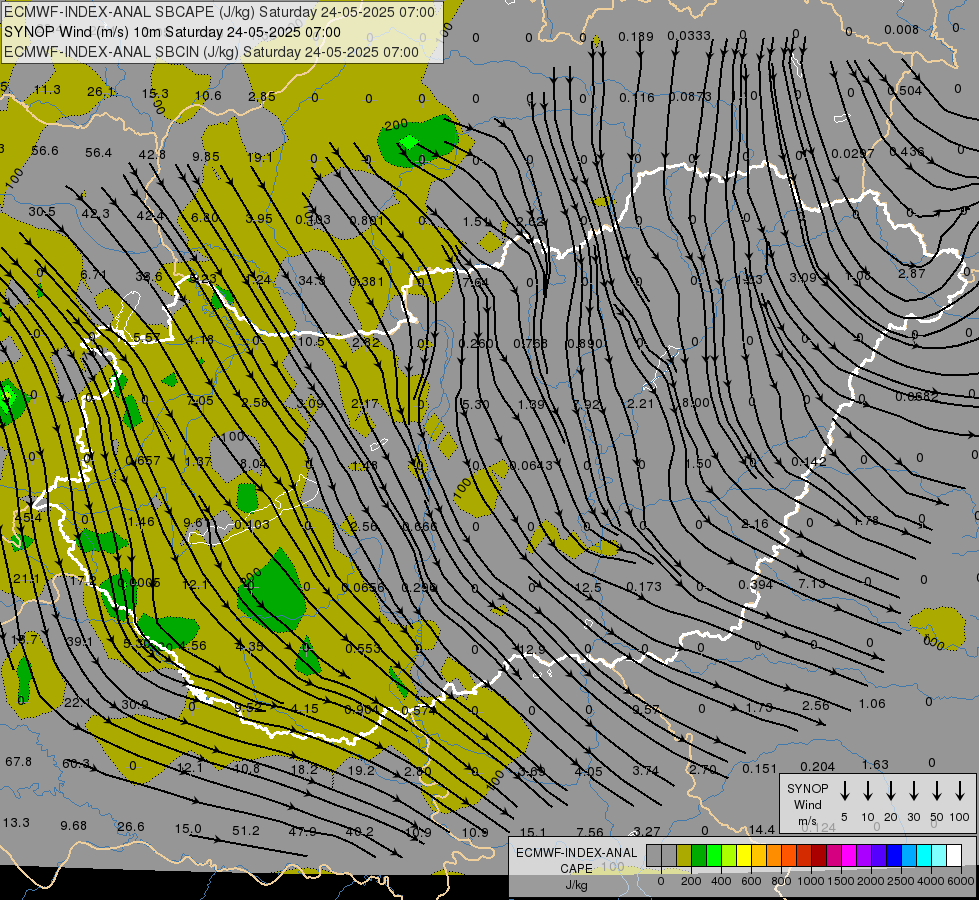
Task: Select the dark red CAPE legend swatch
Action: (819, 856)
